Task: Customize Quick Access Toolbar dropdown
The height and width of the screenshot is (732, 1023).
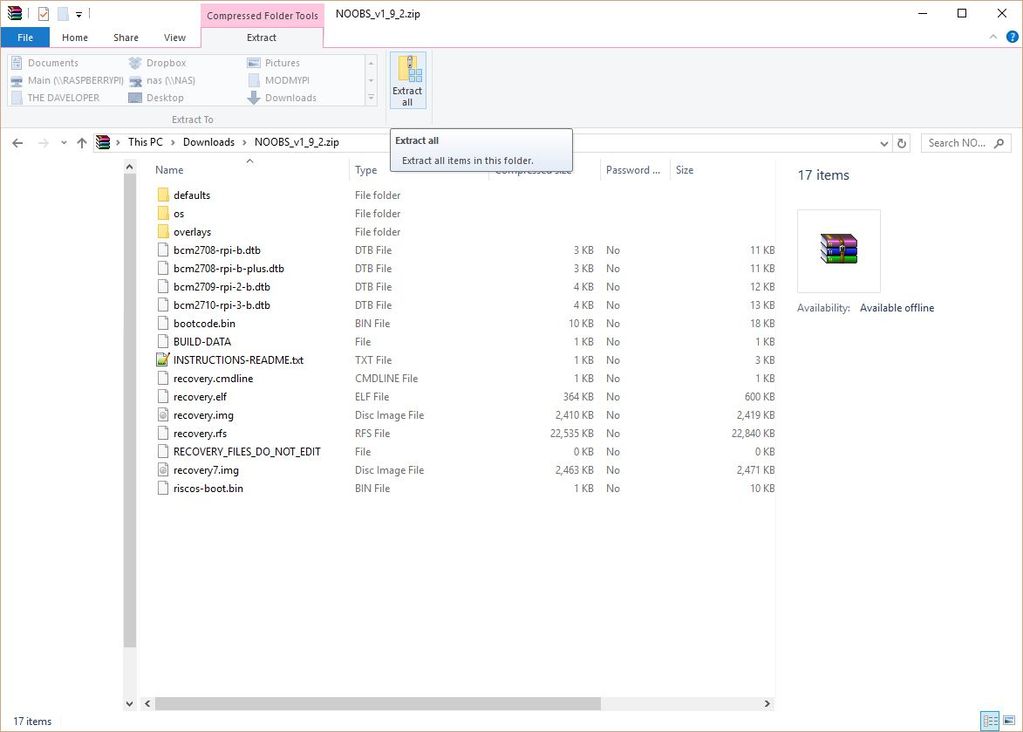Action: 79,13
